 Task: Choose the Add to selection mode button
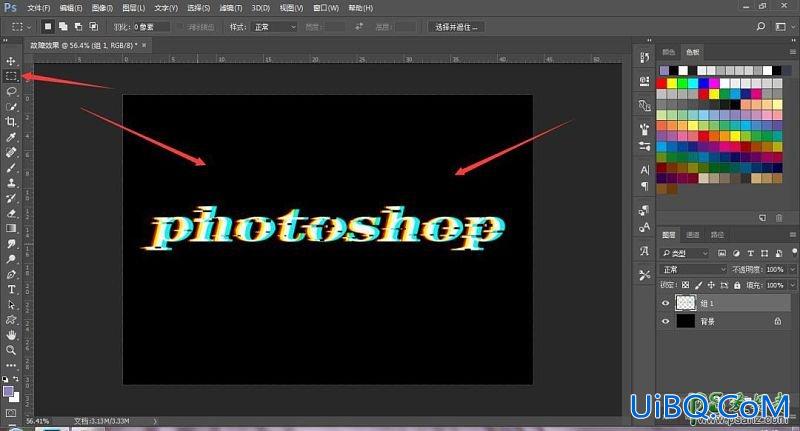tap(63, 27)
